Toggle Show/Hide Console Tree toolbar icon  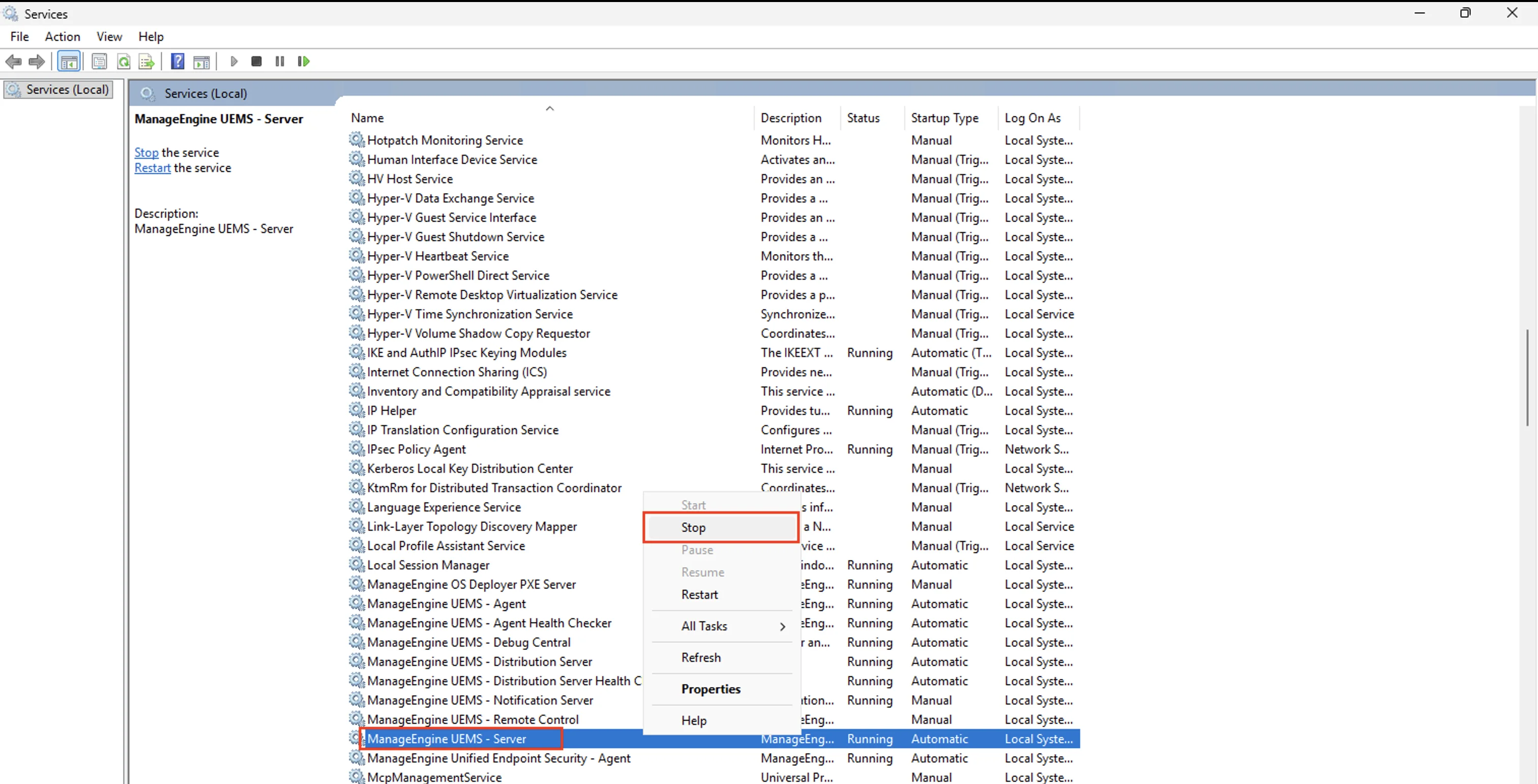coord(69,61)
